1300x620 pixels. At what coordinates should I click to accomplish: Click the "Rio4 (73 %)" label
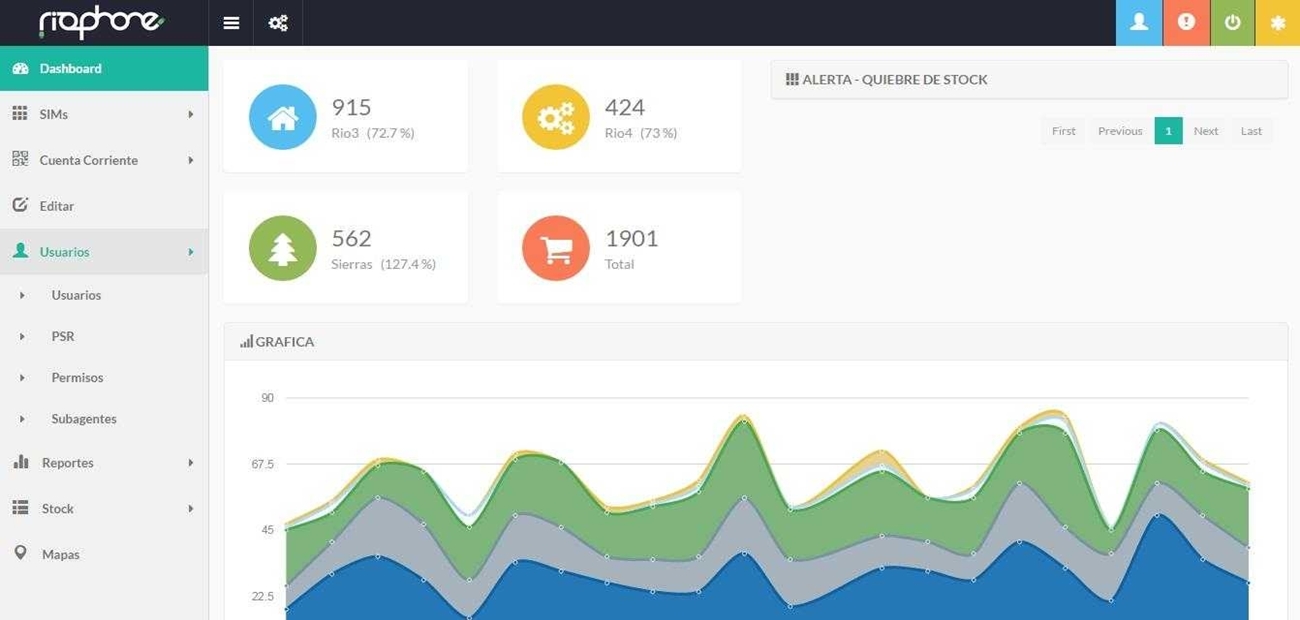tap(640, 133)
